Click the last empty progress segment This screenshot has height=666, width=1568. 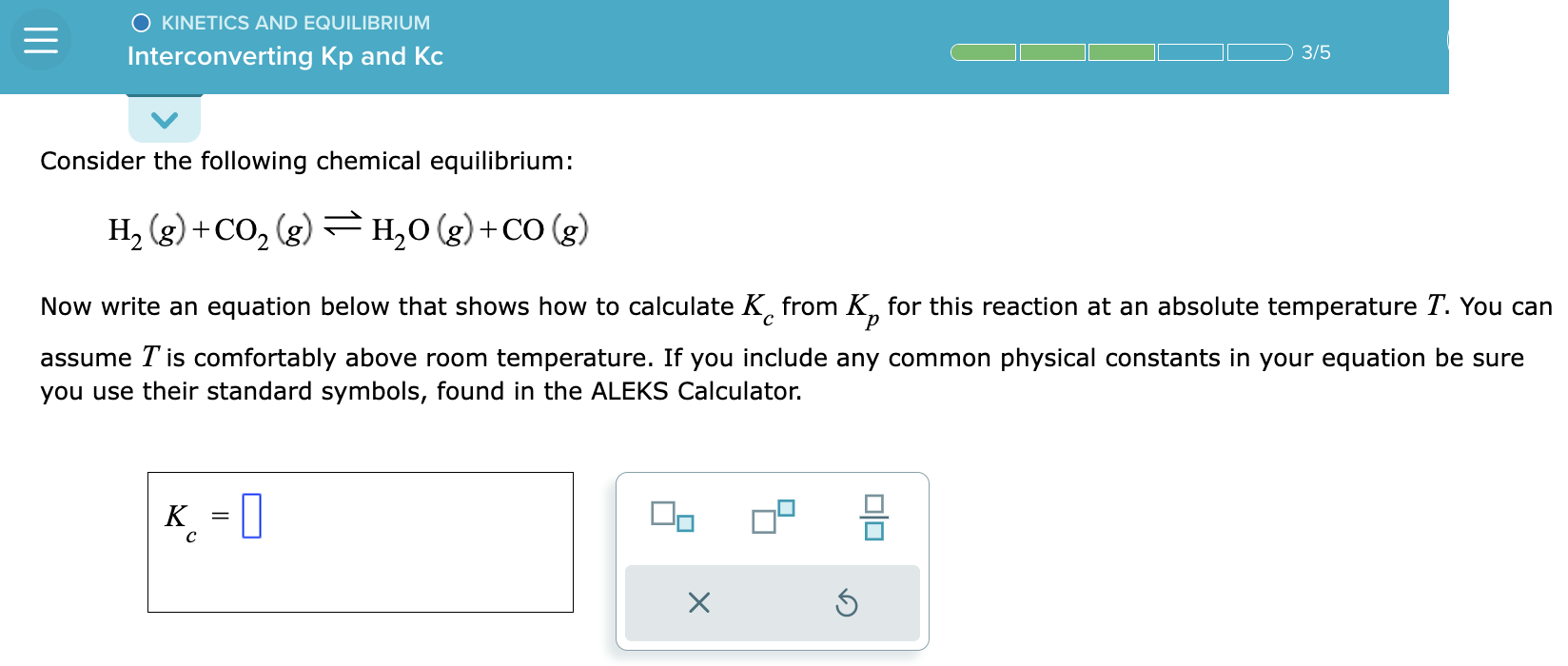click(x=1259, y=52)
